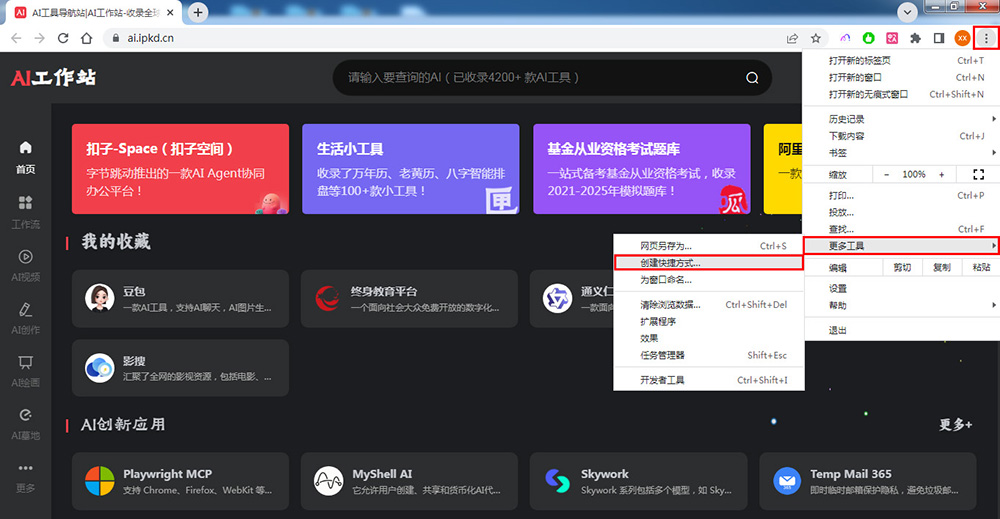Click the share page icon in address bar
Viewport: 1000px width, 519px height.
(x=792, y=38)
